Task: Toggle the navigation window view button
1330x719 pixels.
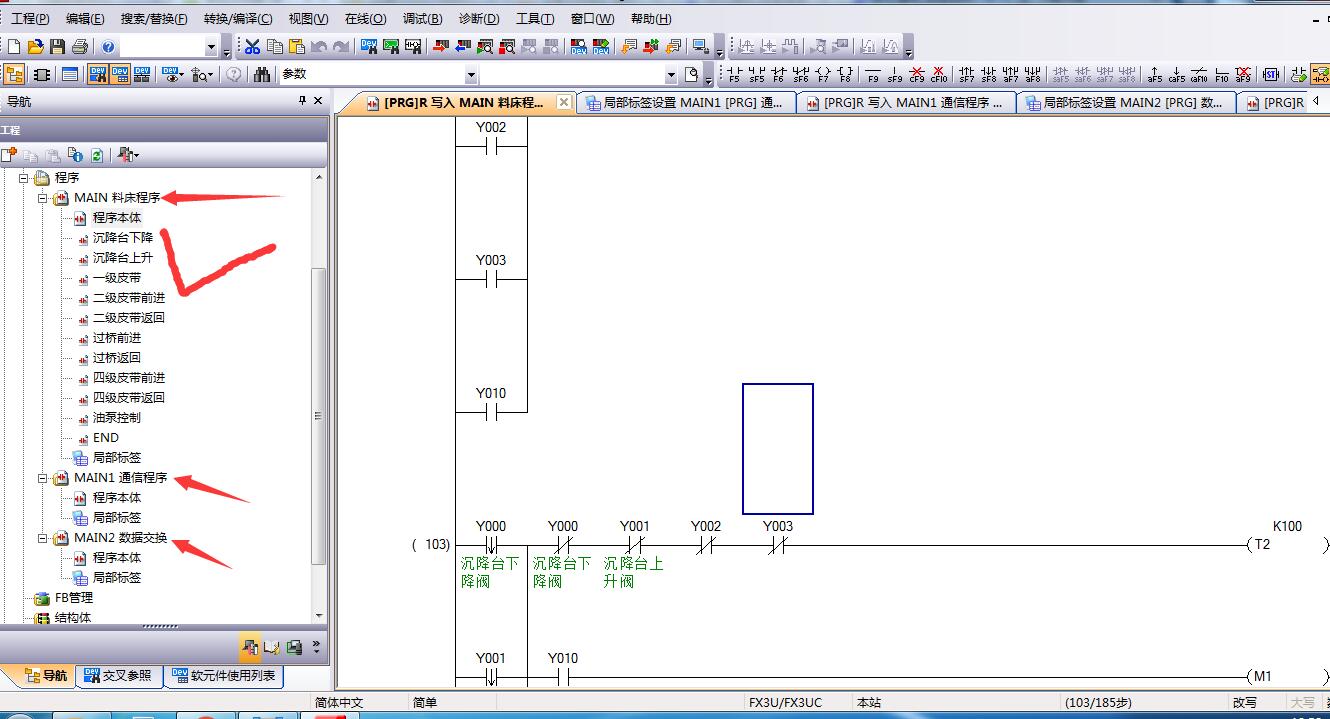Action: (x=14, y=74)
